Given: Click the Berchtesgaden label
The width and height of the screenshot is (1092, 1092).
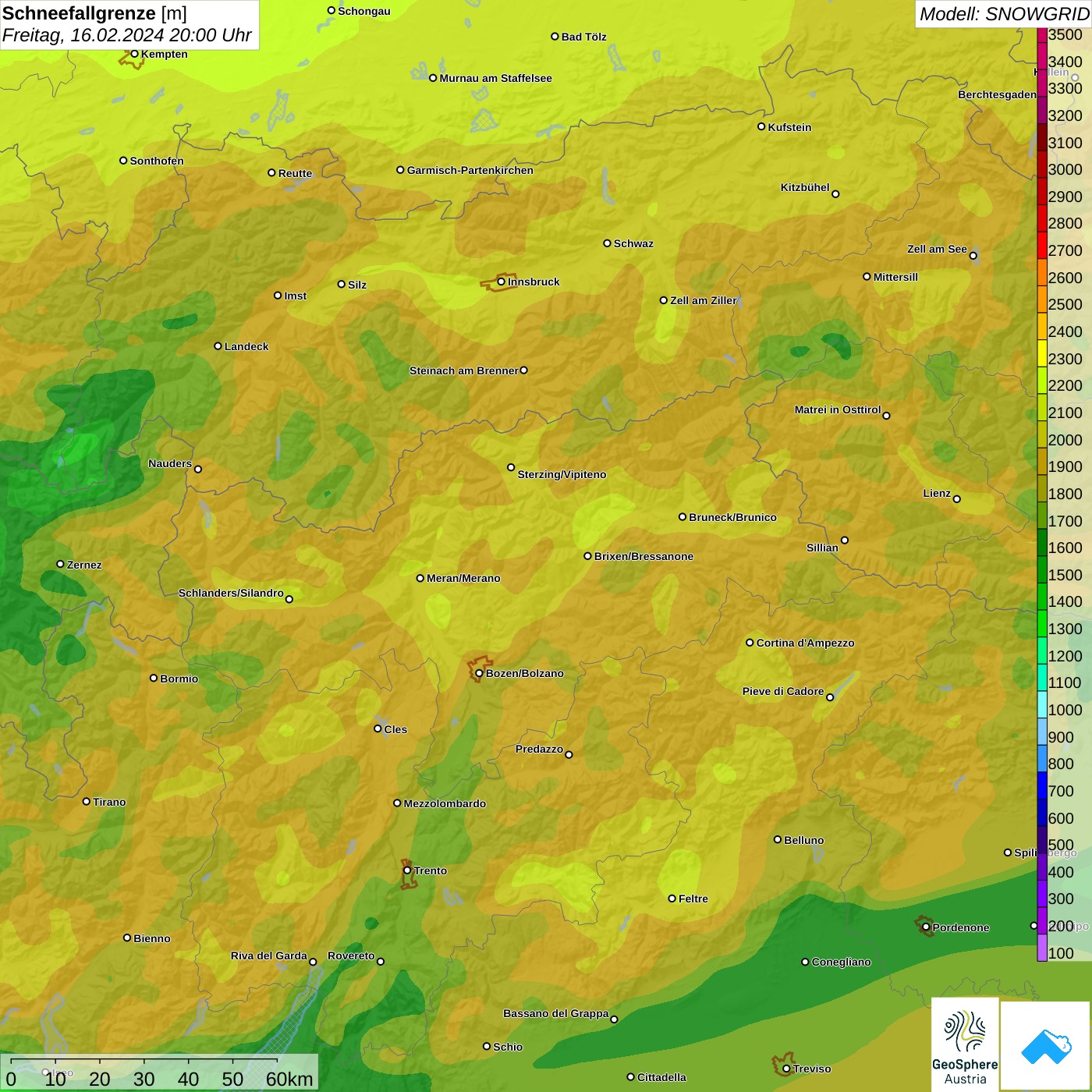Looking at the screenshot, I should coord(997,94).
